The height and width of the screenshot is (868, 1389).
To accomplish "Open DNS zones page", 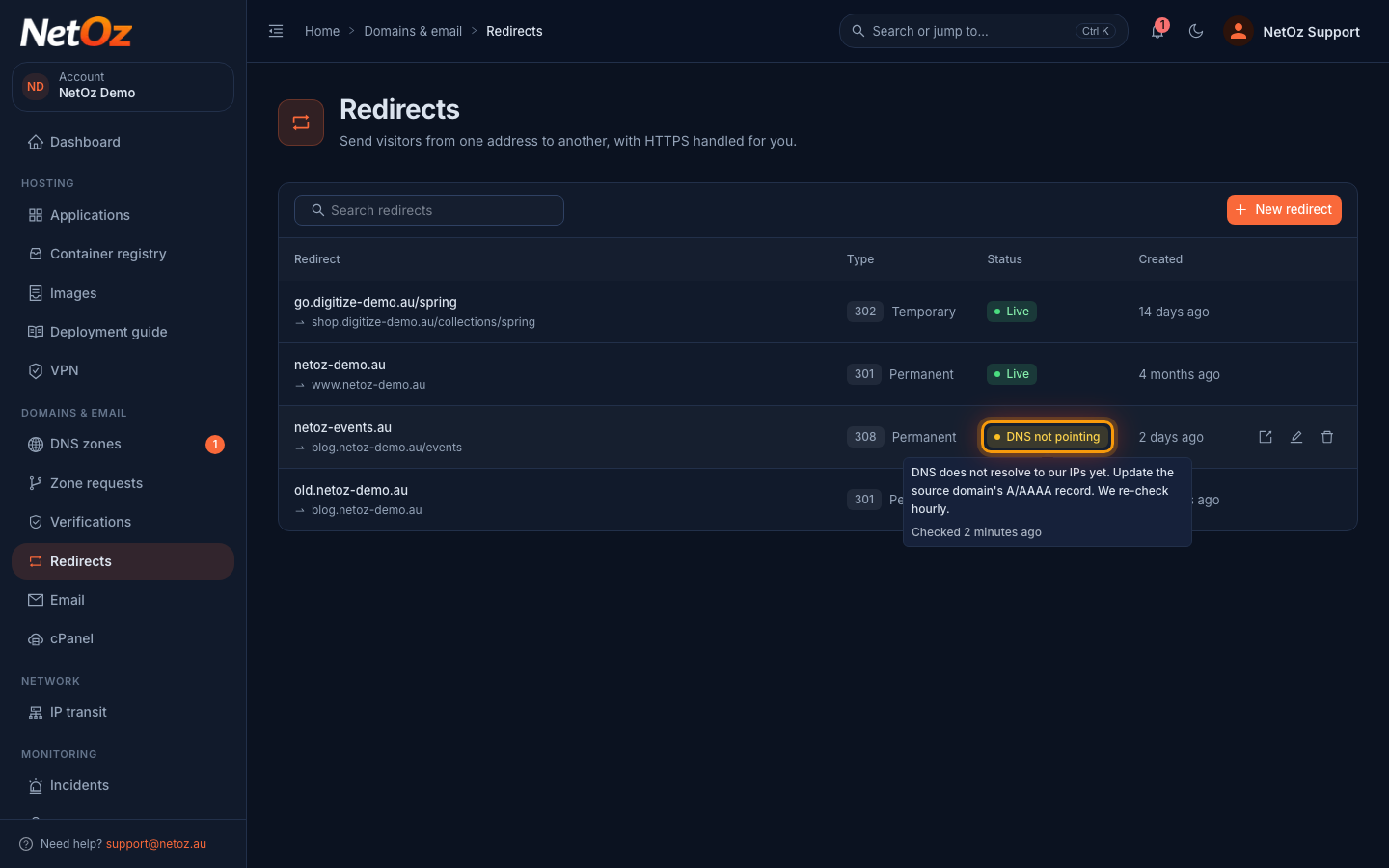I will pyautogui.click(x=123, y=444).
